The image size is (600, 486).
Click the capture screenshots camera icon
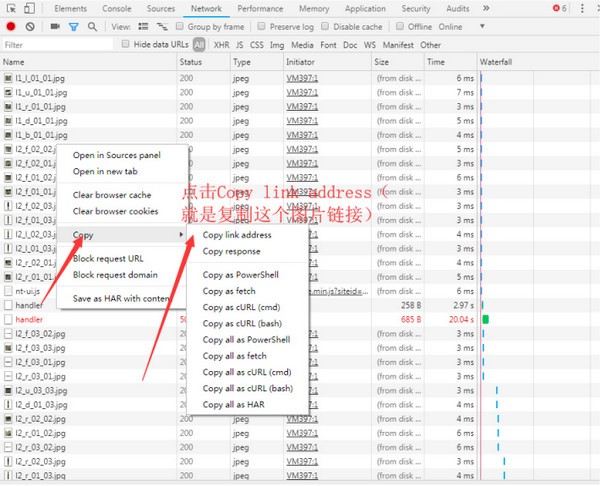click(54, 27)
